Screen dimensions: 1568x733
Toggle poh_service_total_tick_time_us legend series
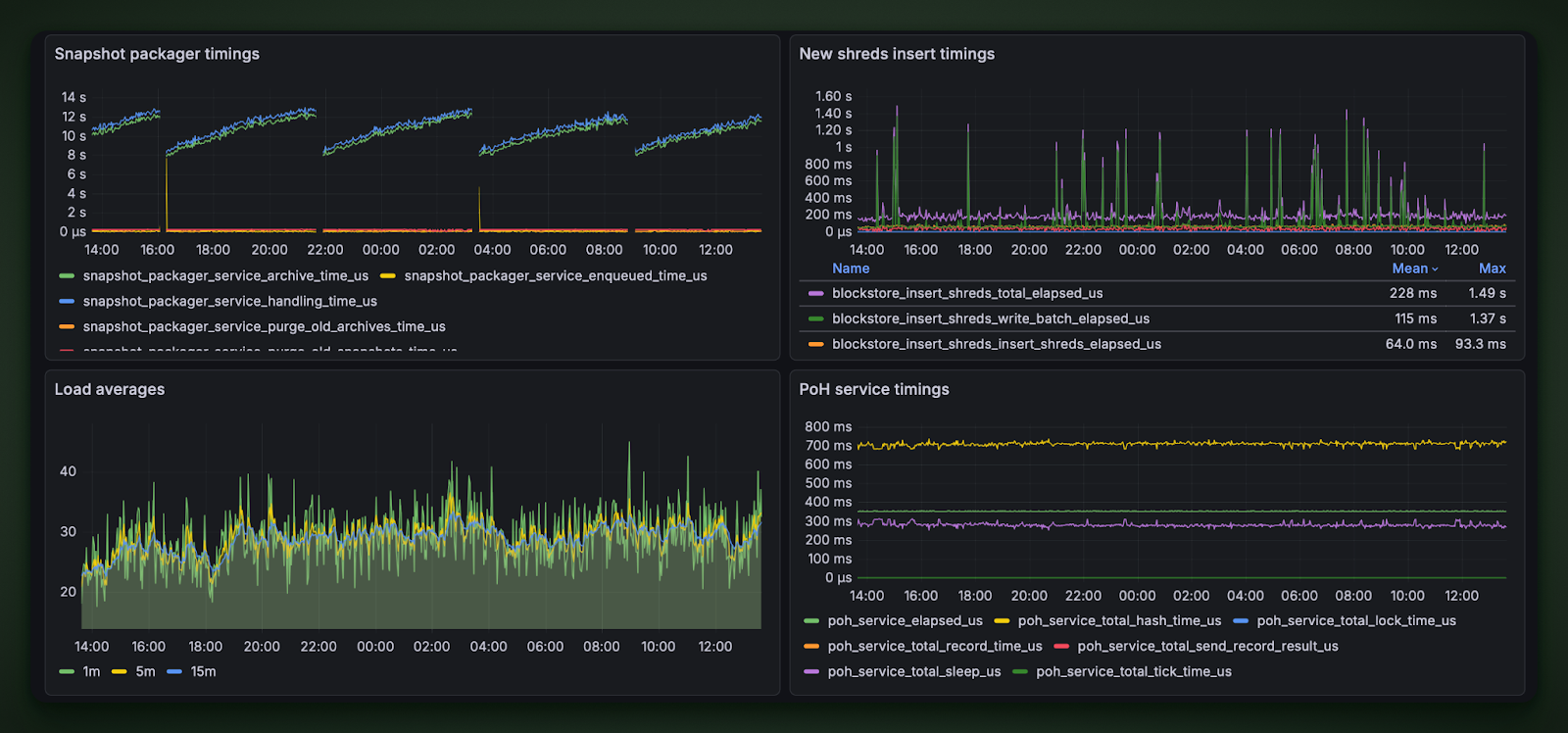1134,671
